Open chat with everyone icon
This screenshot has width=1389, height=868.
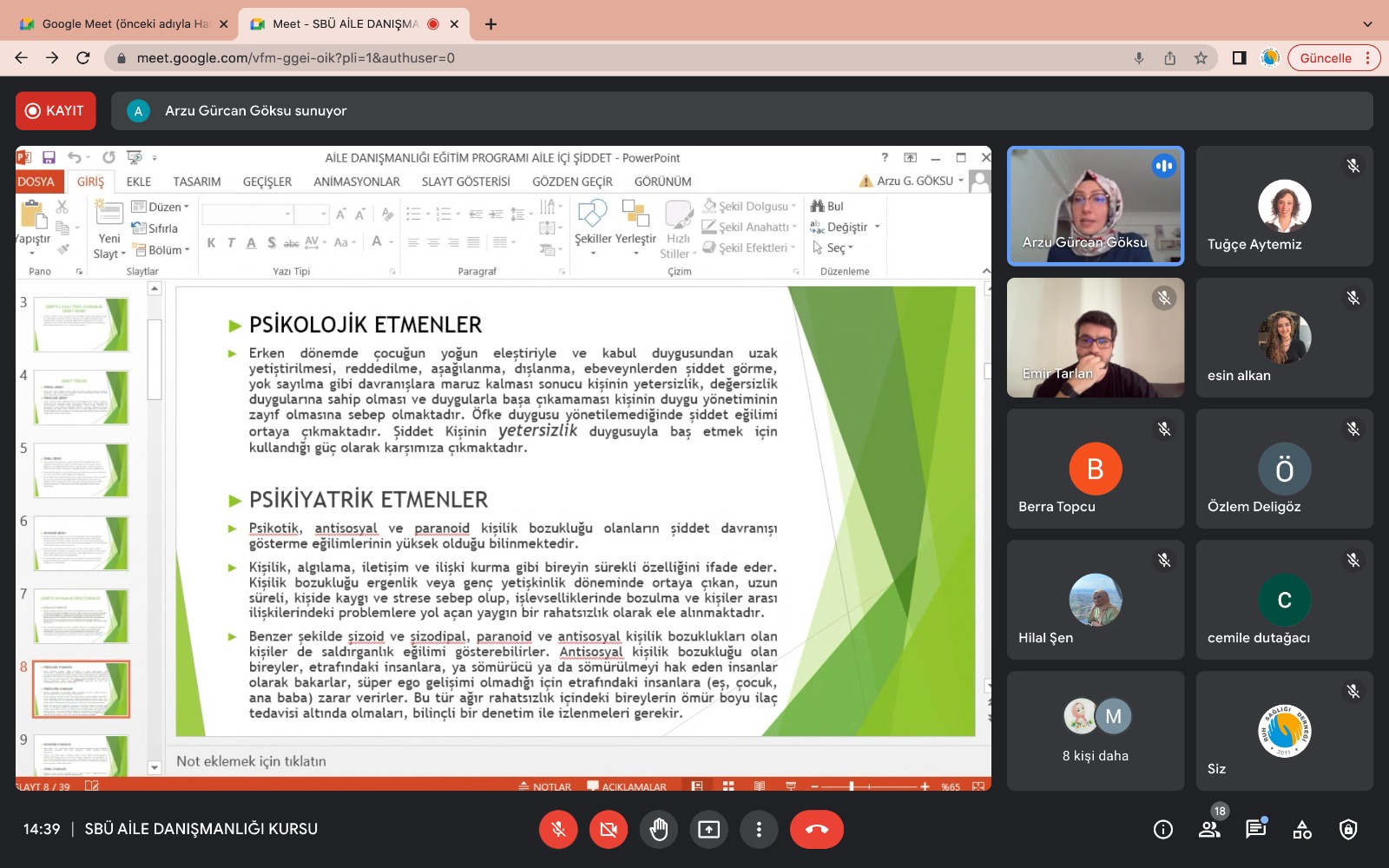[x=1255, y=830]
